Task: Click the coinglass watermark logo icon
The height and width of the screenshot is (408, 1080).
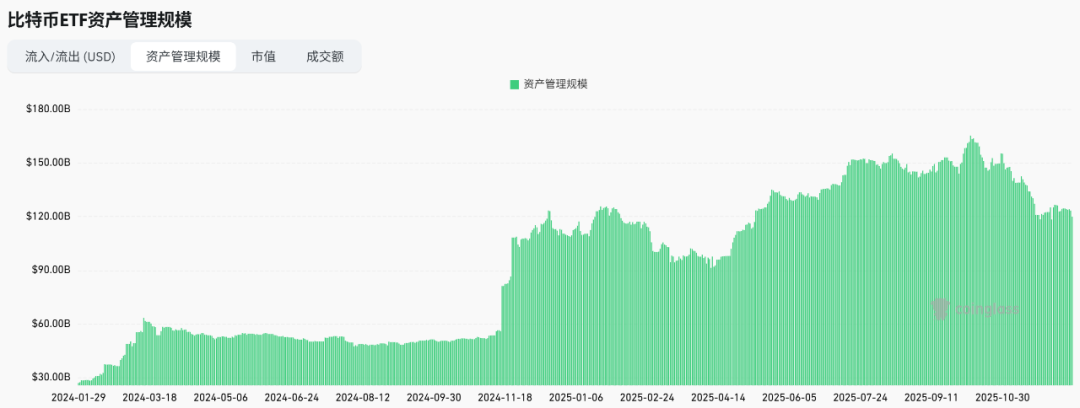Action: point(940,309)
